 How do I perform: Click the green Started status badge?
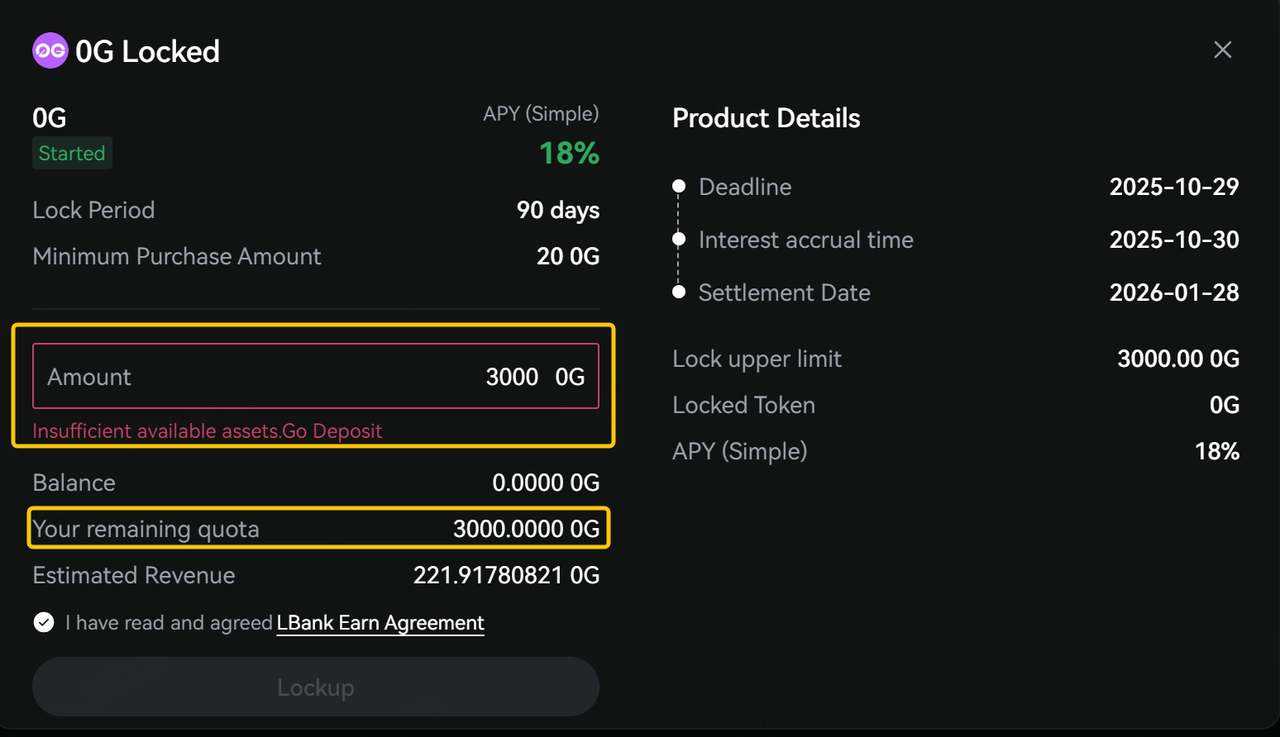coord(72,154)
